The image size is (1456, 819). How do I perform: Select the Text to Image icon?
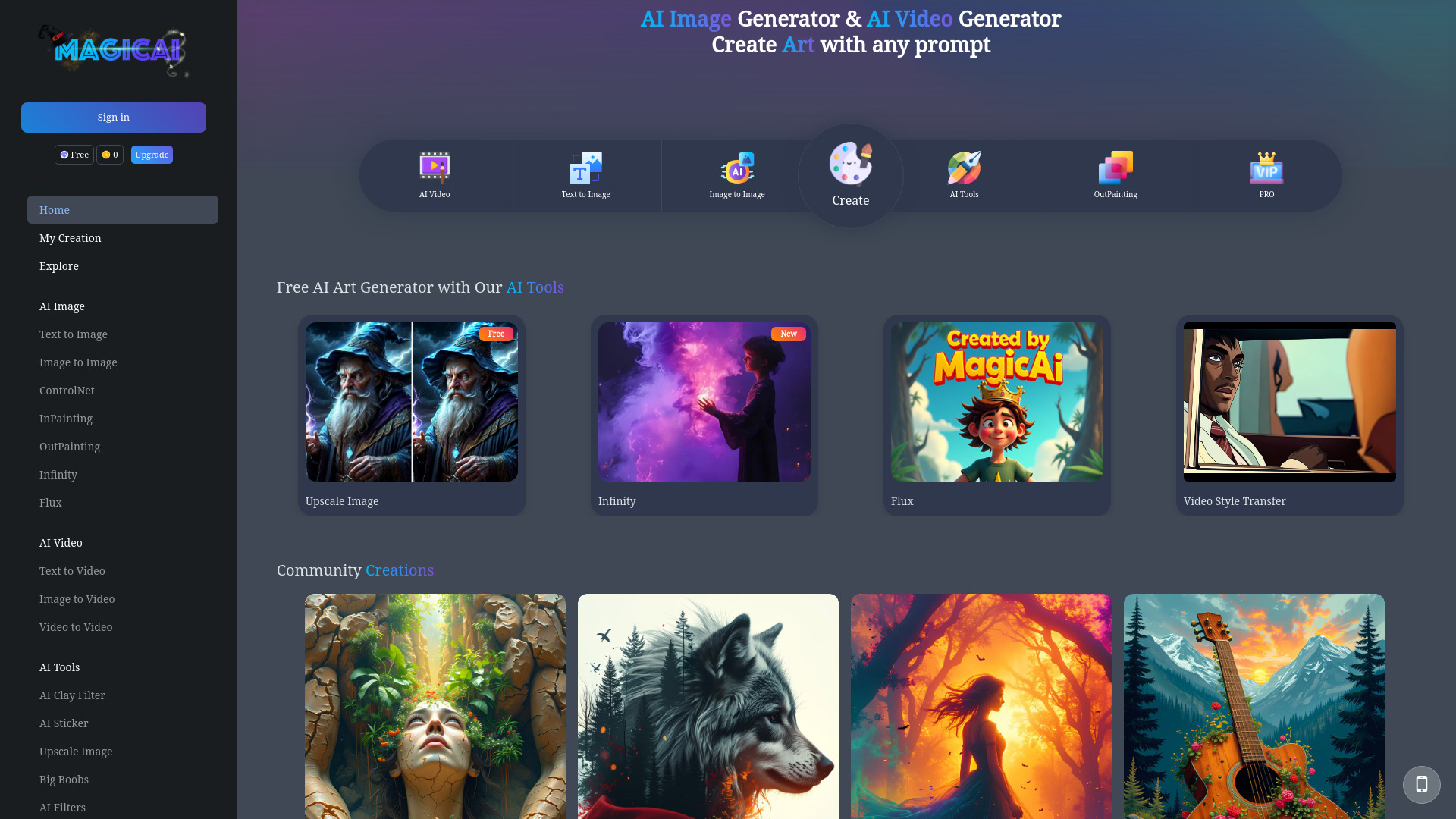click(x=585, y=168)
